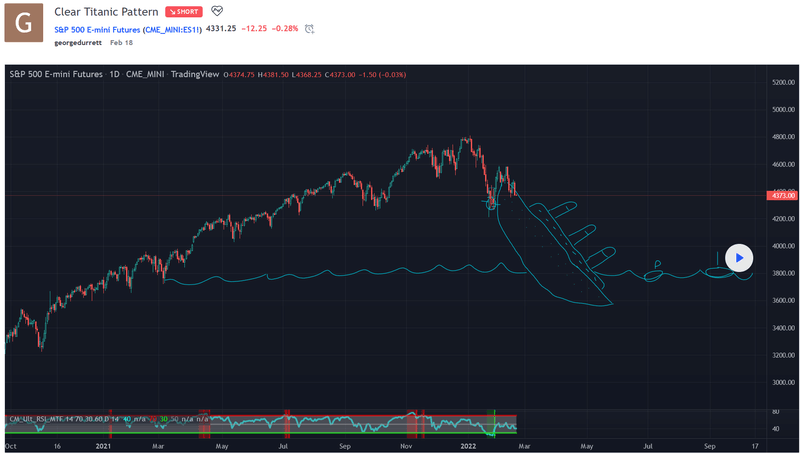Click the alarm clock alert icon beside the price change
Image resolution: width=800 pixels, height=453 pixels.
tap(309, 29)
